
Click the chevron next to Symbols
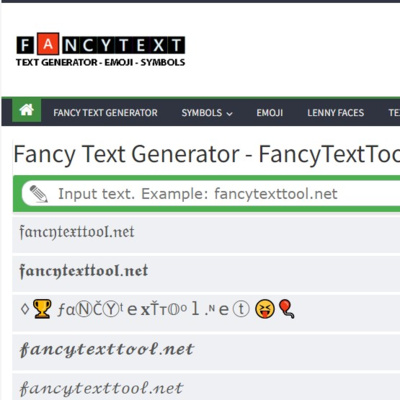coord(229,114)
